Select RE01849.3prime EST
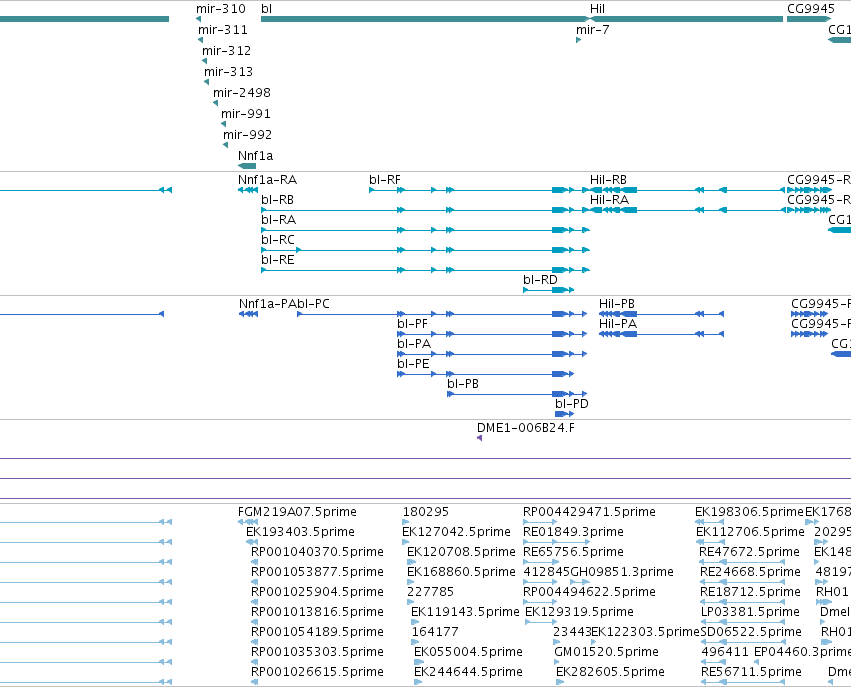 click(557, 542)
